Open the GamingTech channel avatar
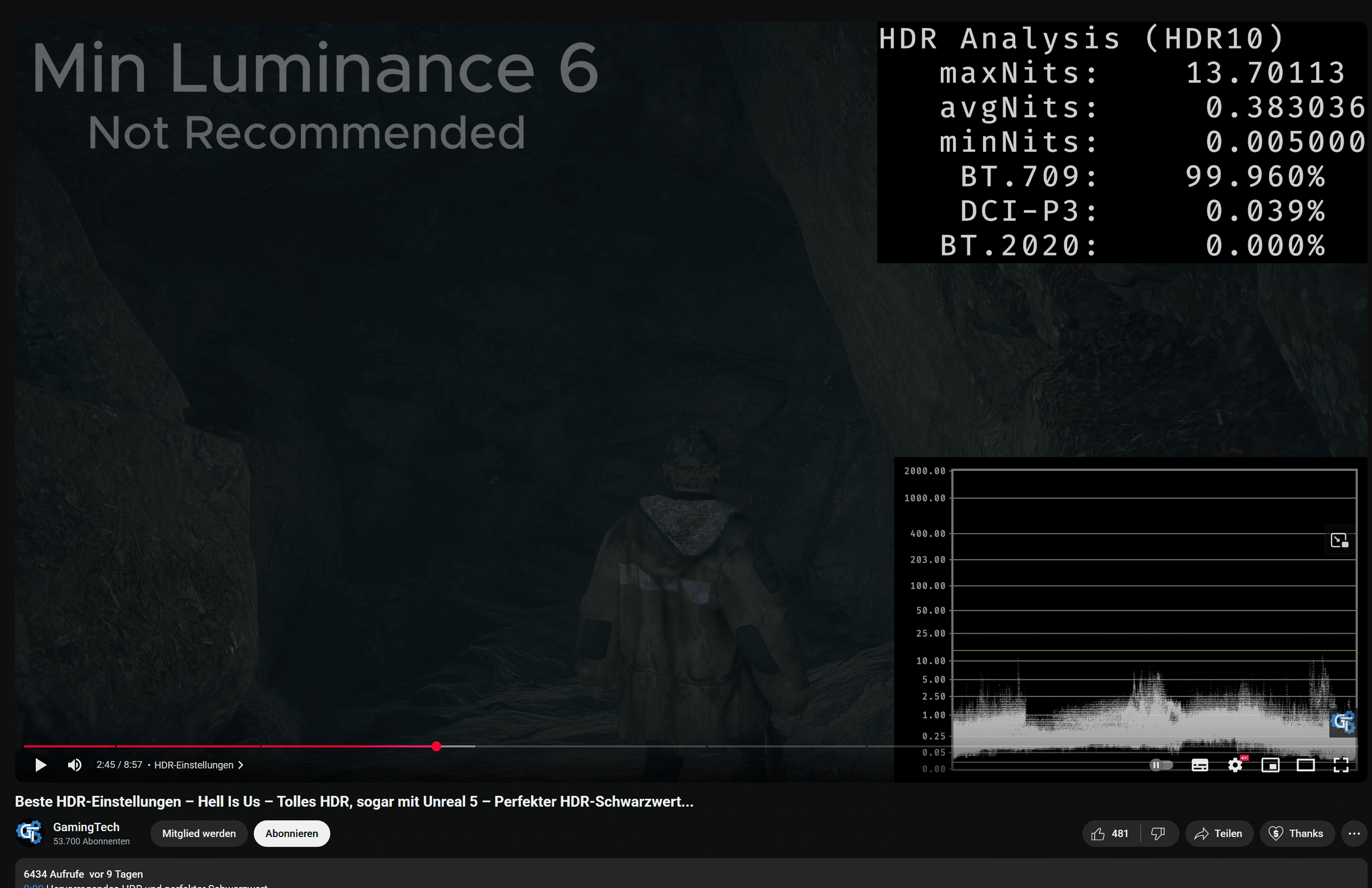This screenshot has width=1372, height=888. click(29, 833)
